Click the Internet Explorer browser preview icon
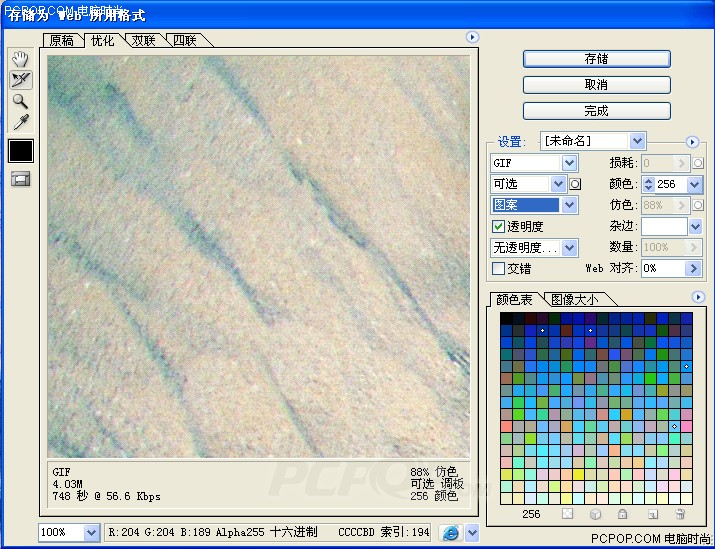 (x=451, y=533)
